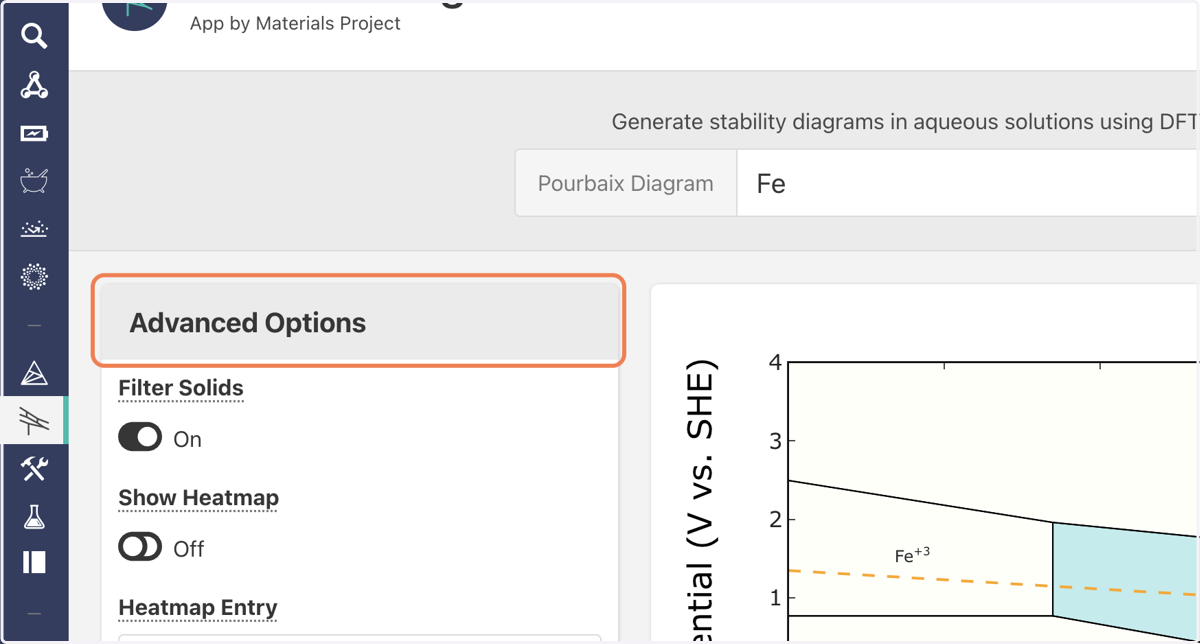Open the battery explorer sidebar icon
The image size is (1200, 644).
click(x=34, y=133)
